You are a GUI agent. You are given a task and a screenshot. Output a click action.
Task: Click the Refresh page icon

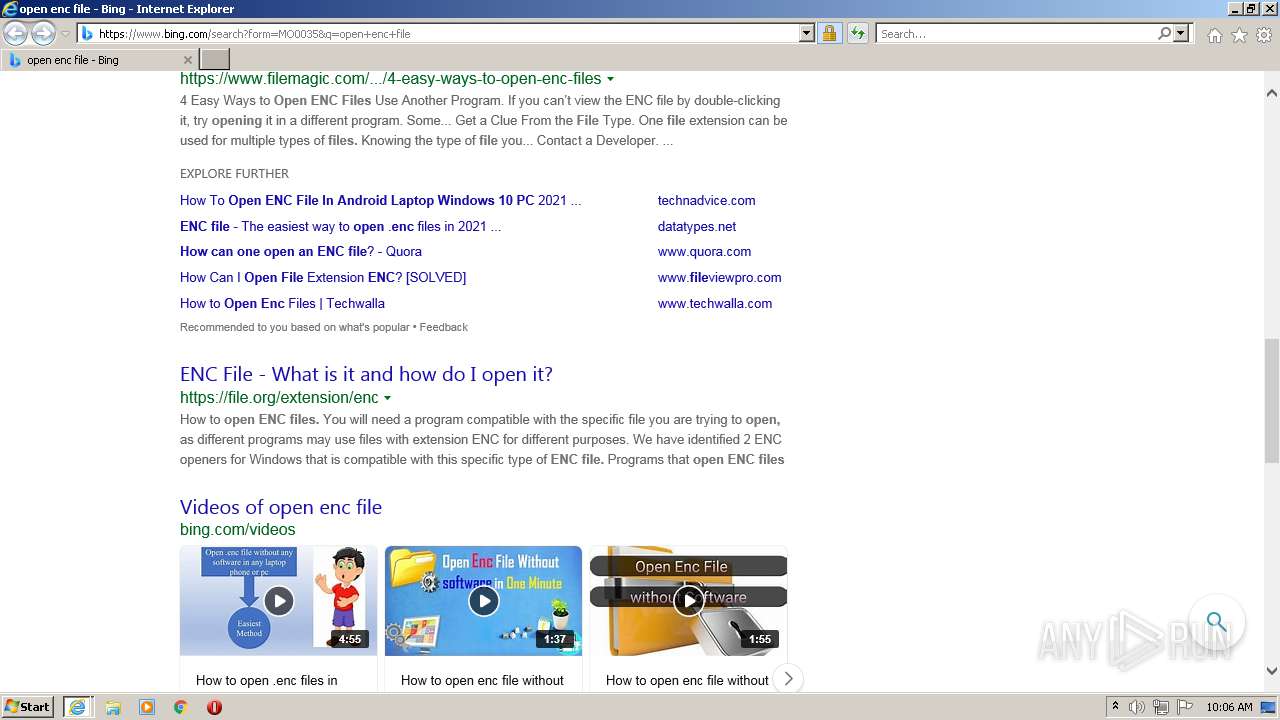click(858, 34)
